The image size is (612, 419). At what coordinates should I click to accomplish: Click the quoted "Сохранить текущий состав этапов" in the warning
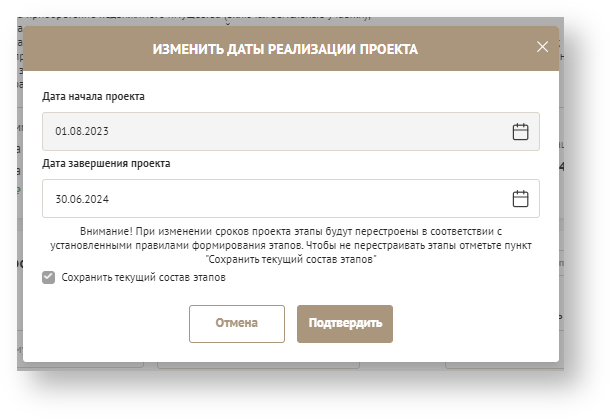pos(291,259)
